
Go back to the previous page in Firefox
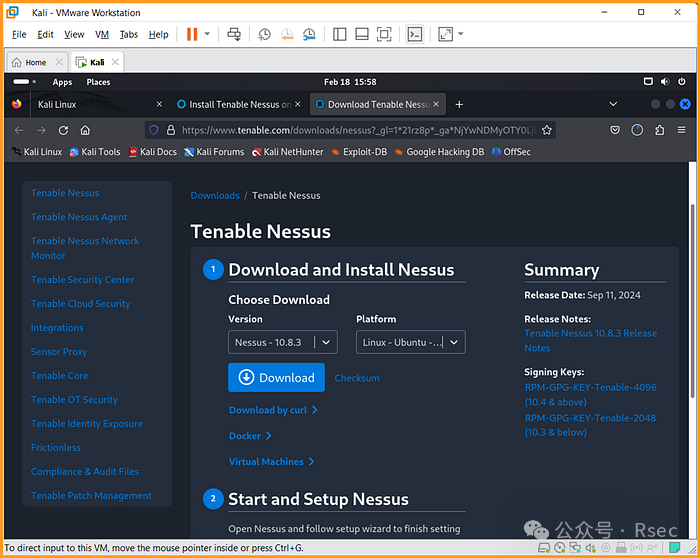coord(19,130)
